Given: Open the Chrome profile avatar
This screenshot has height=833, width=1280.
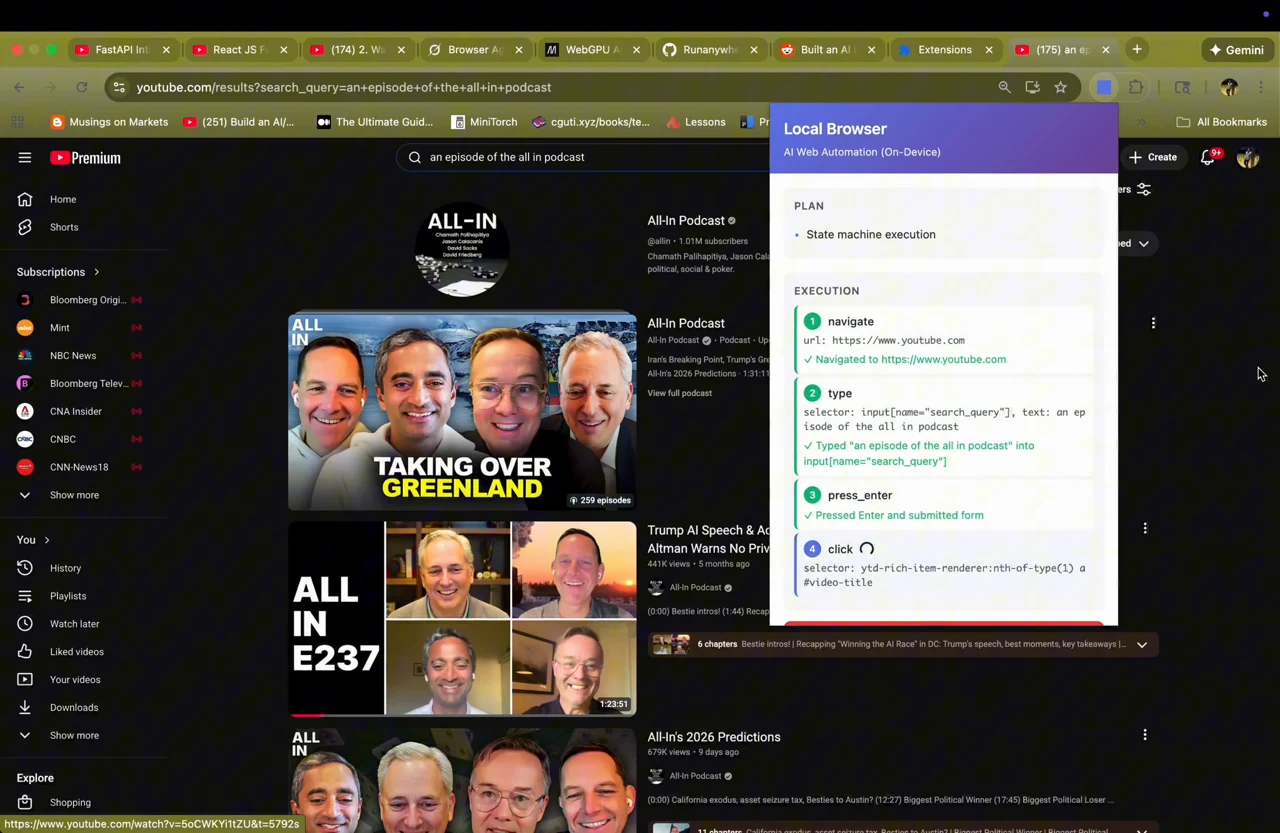Looking at the screenshot, I should pyautogui.click(x=1229, y=87).
